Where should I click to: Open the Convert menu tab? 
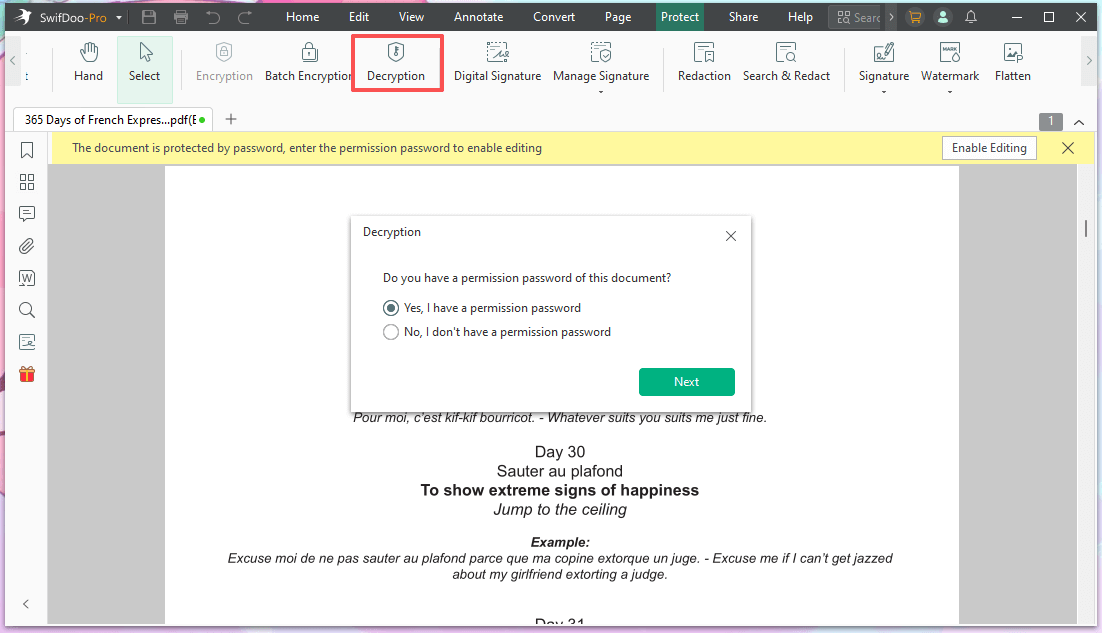[553, 16]
